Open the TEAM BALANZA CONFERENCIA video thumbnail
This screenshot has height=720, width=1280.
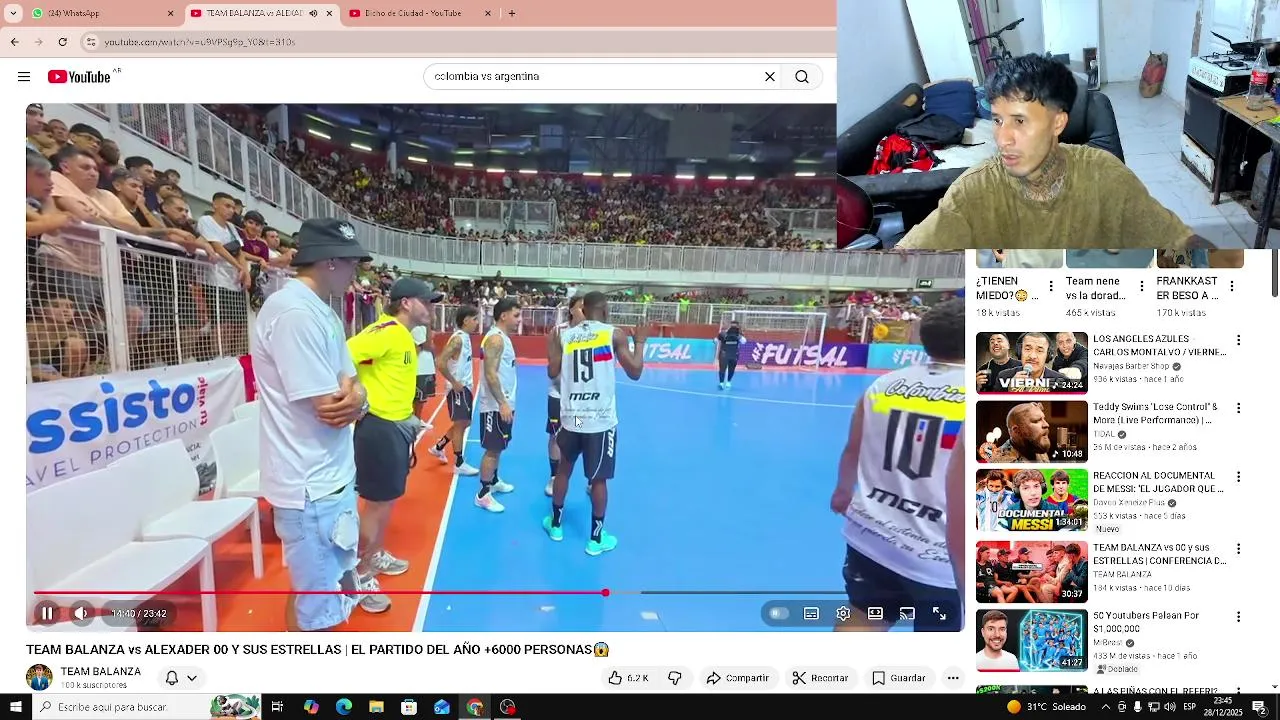point(1031,571)
